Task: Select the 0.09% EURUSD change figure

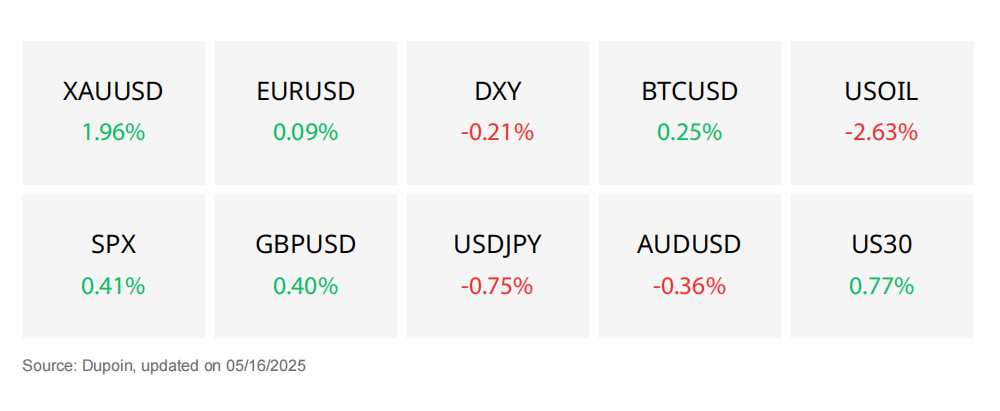Action: tap(305, 133)
